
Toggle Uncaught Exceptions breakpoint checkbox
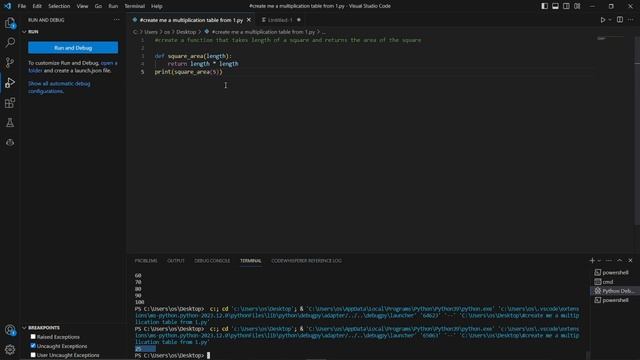(33, 346)
